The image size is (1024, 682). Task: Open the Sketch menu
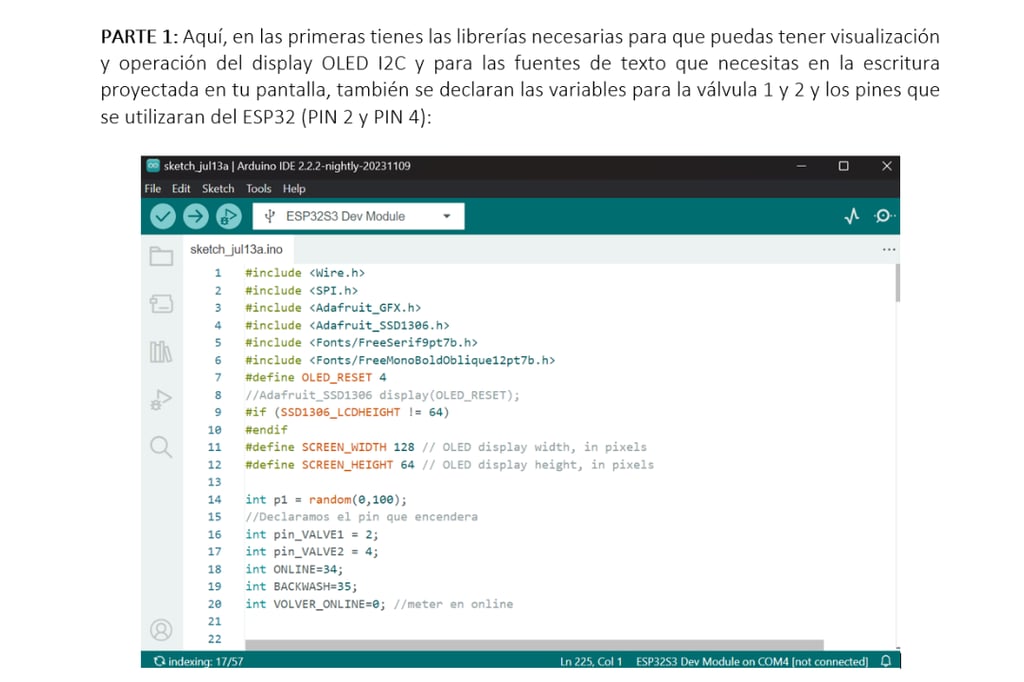pos(217,189)
